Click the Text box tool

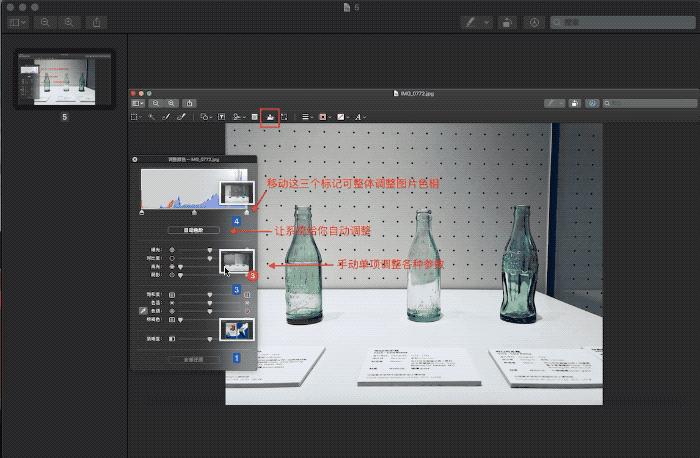click(x=221, y=117)
